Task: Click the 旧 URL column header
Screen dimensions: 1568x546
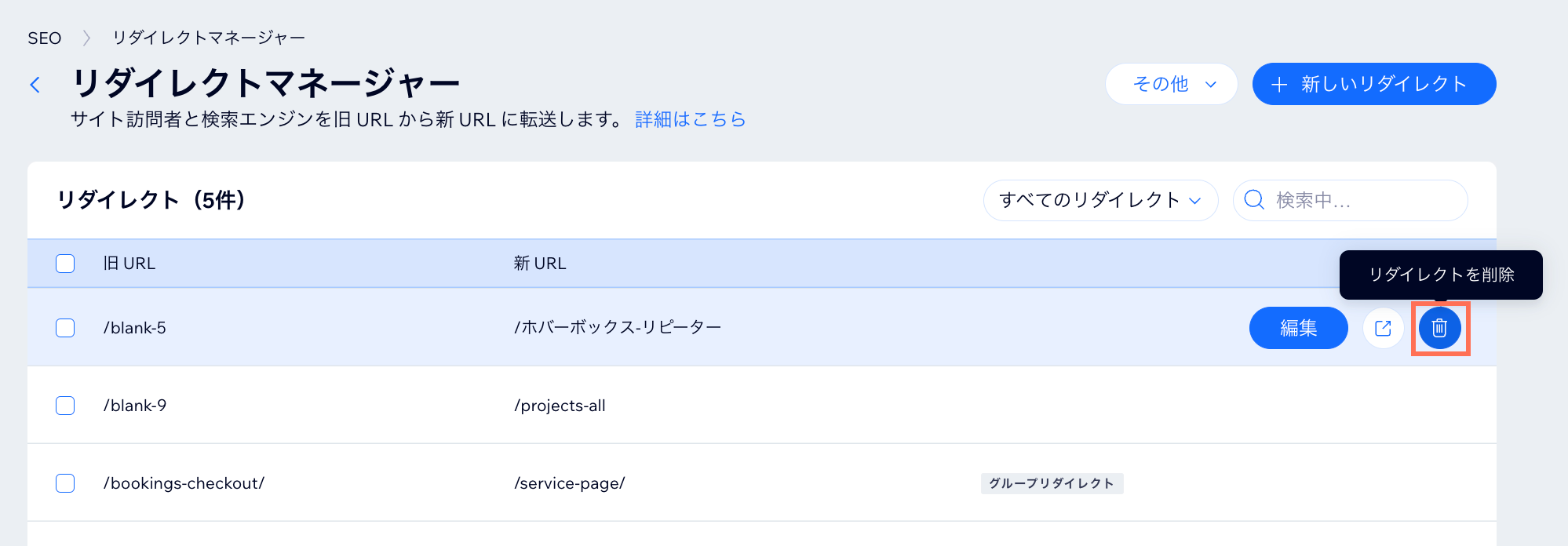Action: (129, 264)
